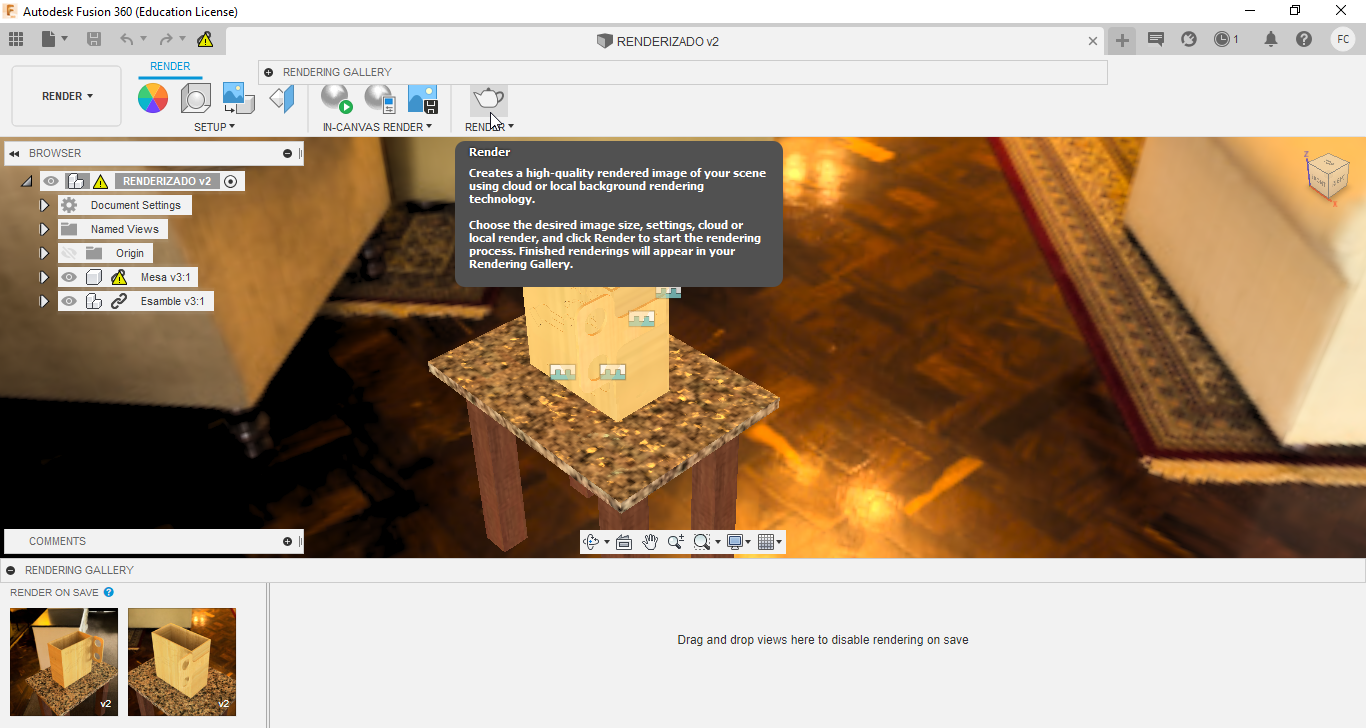Screen dimensions: 1366x728
Task: Open the Data Panel grid icon
Action: (x=16, y=39)
